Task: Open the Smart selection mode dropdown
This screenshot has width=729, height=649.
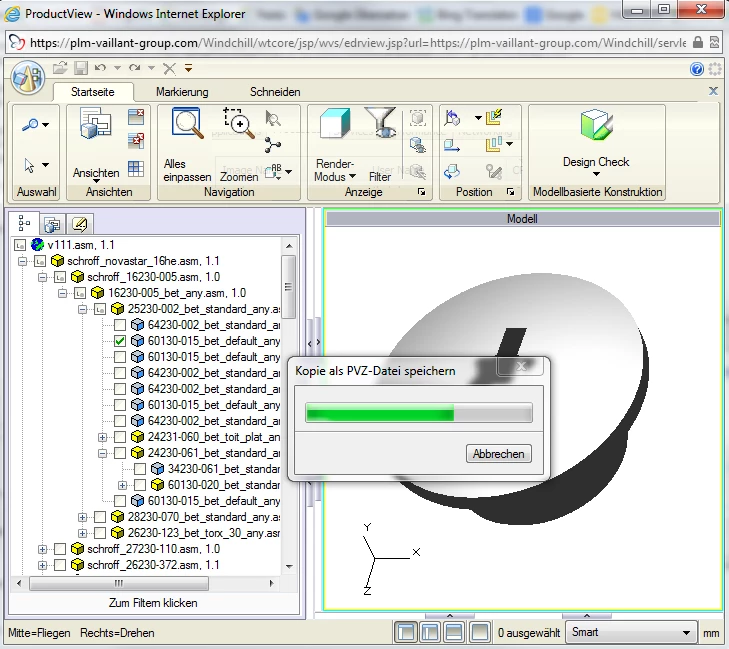Action: click(x=631, y=632)
